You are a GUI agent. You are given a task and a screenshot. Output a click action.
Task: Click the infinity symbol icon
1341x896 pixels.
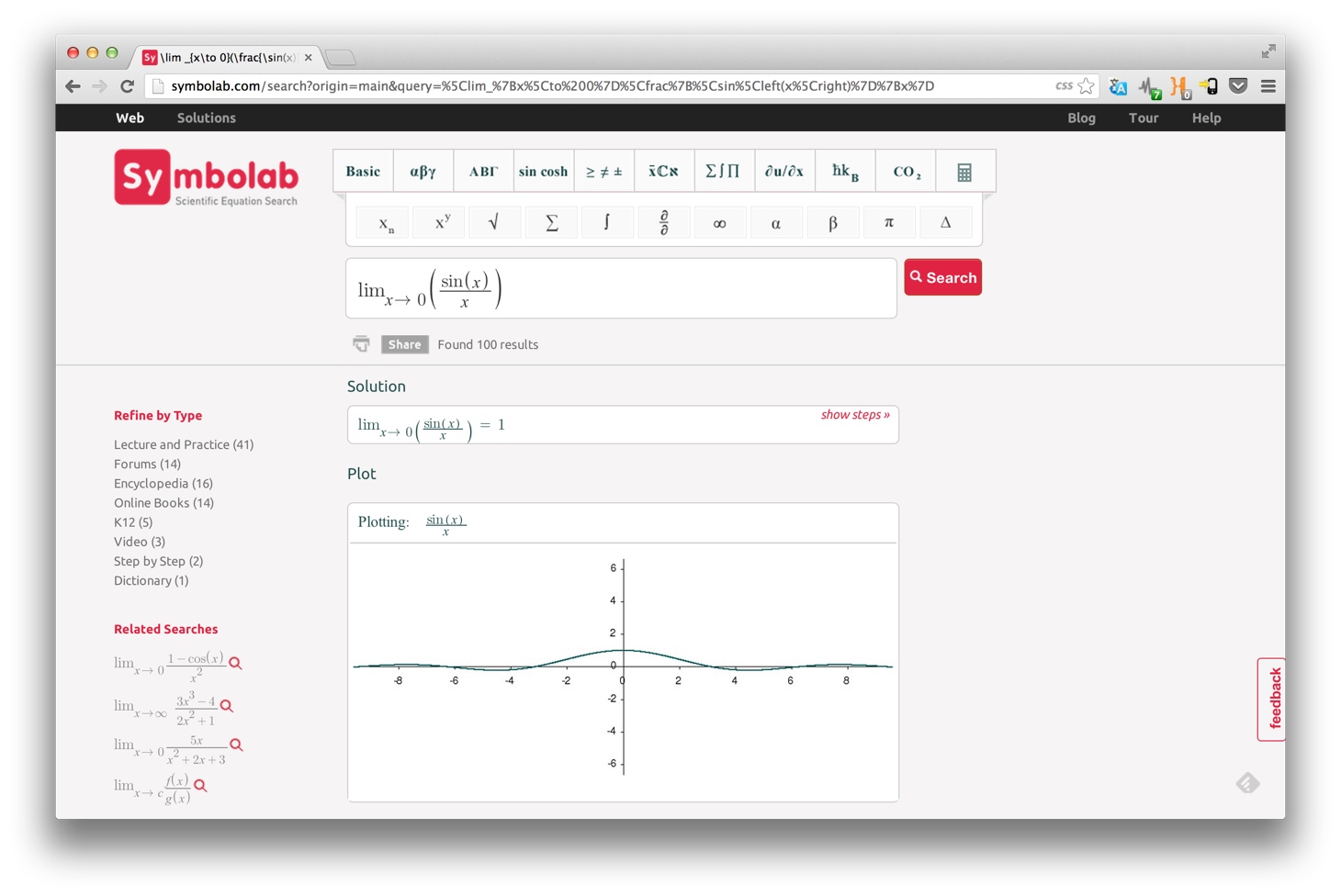tap(720, 221)
